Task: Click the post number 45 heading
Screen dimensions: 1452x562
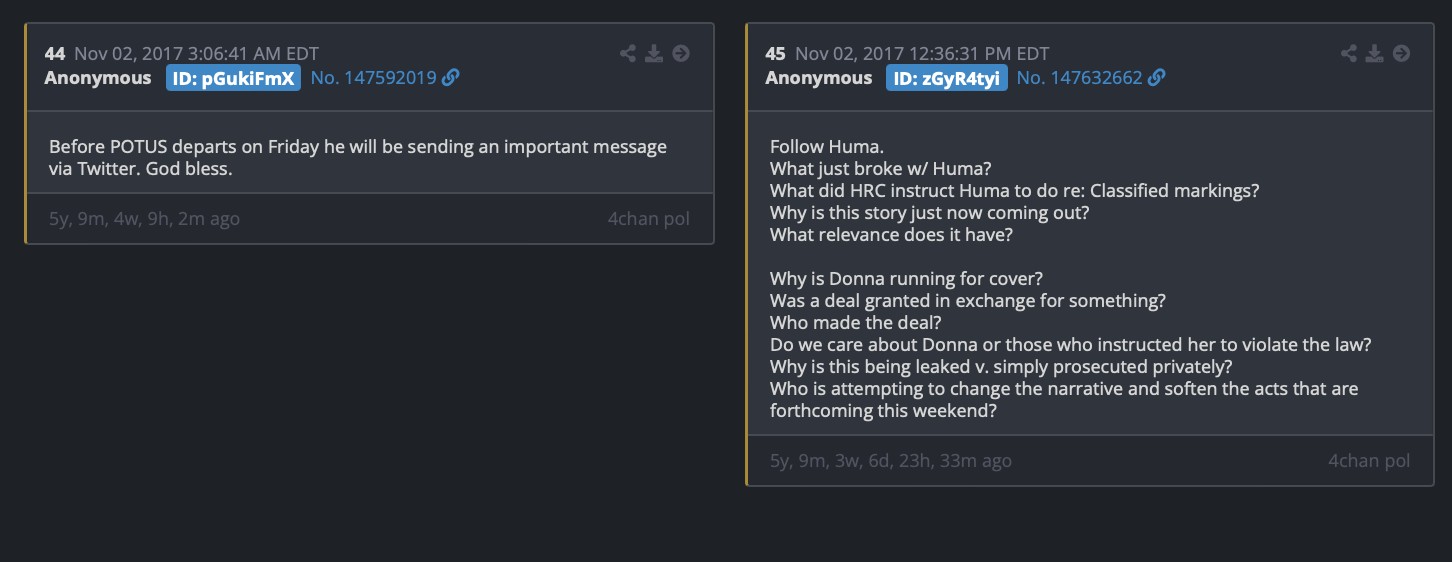Action: 776,54
